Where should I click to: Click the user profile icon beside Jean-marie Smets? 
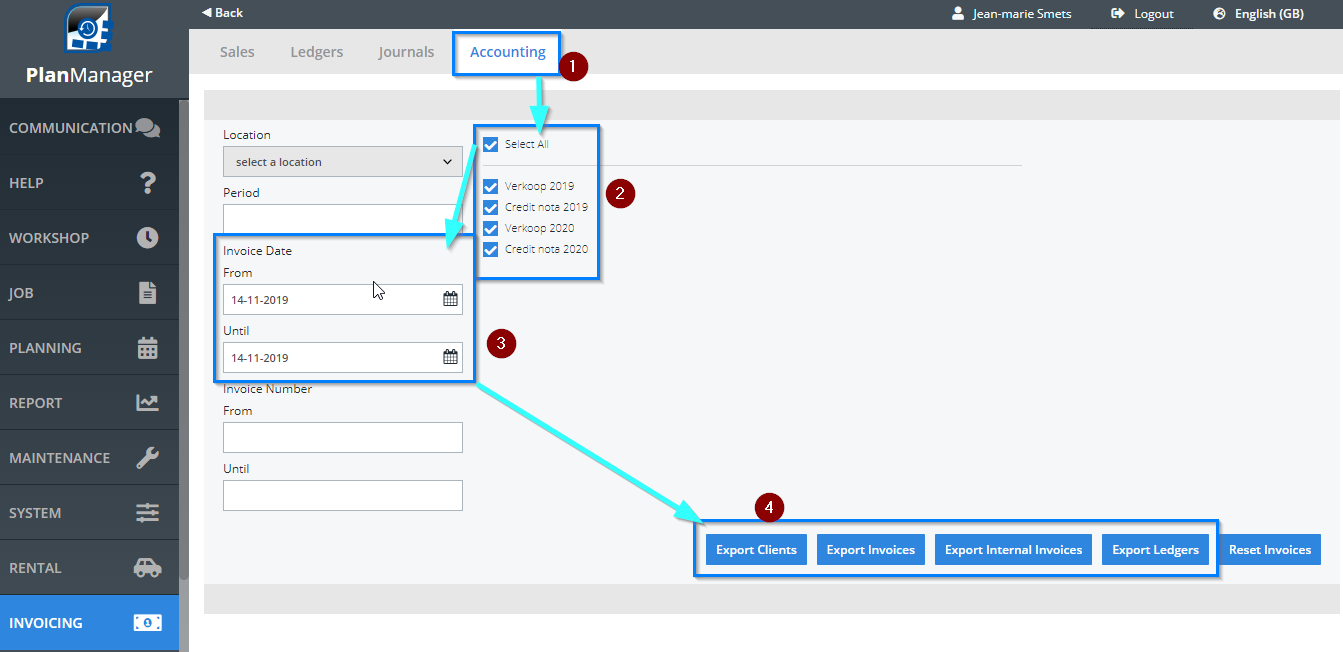click(x=958, y=14)
